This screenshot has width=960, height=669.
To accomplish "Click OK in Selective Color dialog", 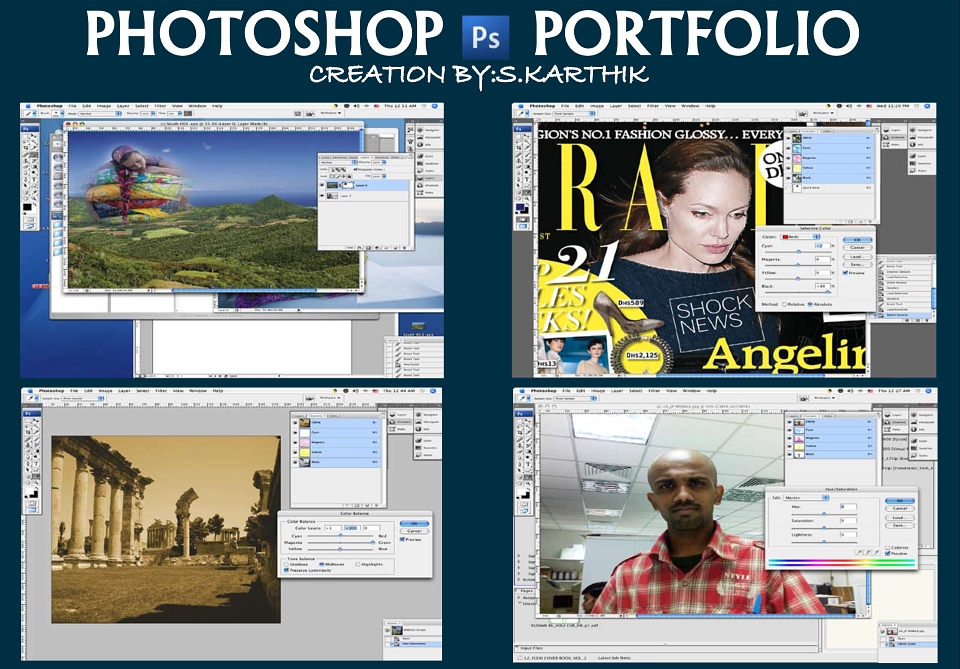I will 858,240.
